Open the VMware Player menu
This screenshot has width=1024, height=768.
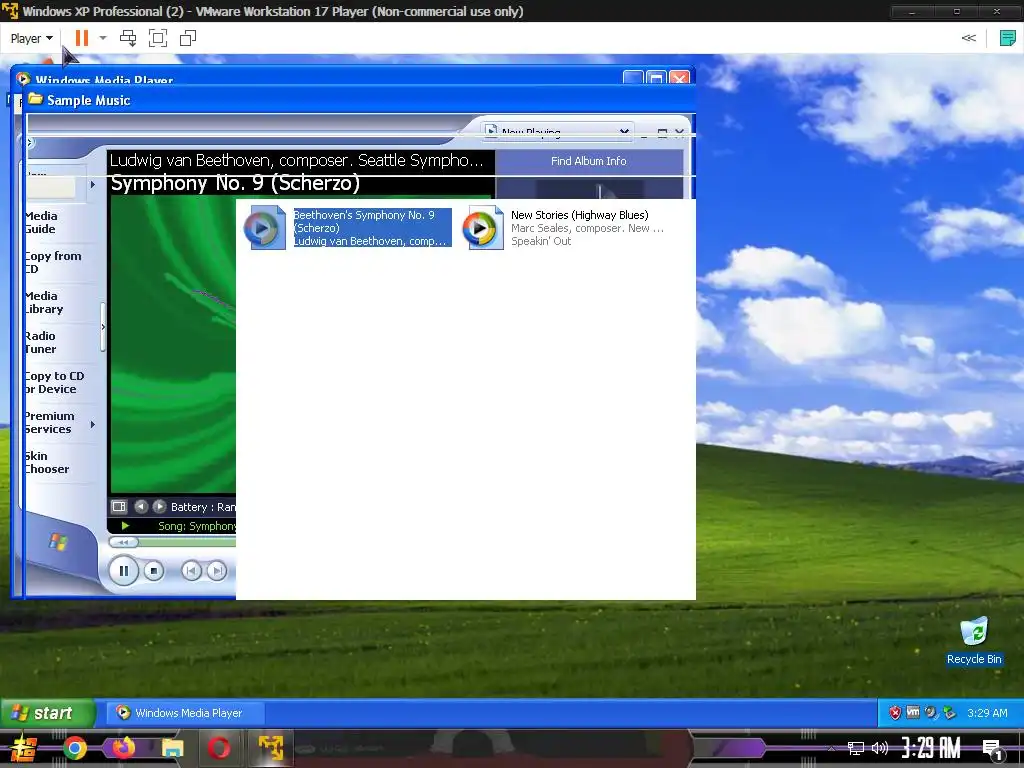[x=31, y=39]
